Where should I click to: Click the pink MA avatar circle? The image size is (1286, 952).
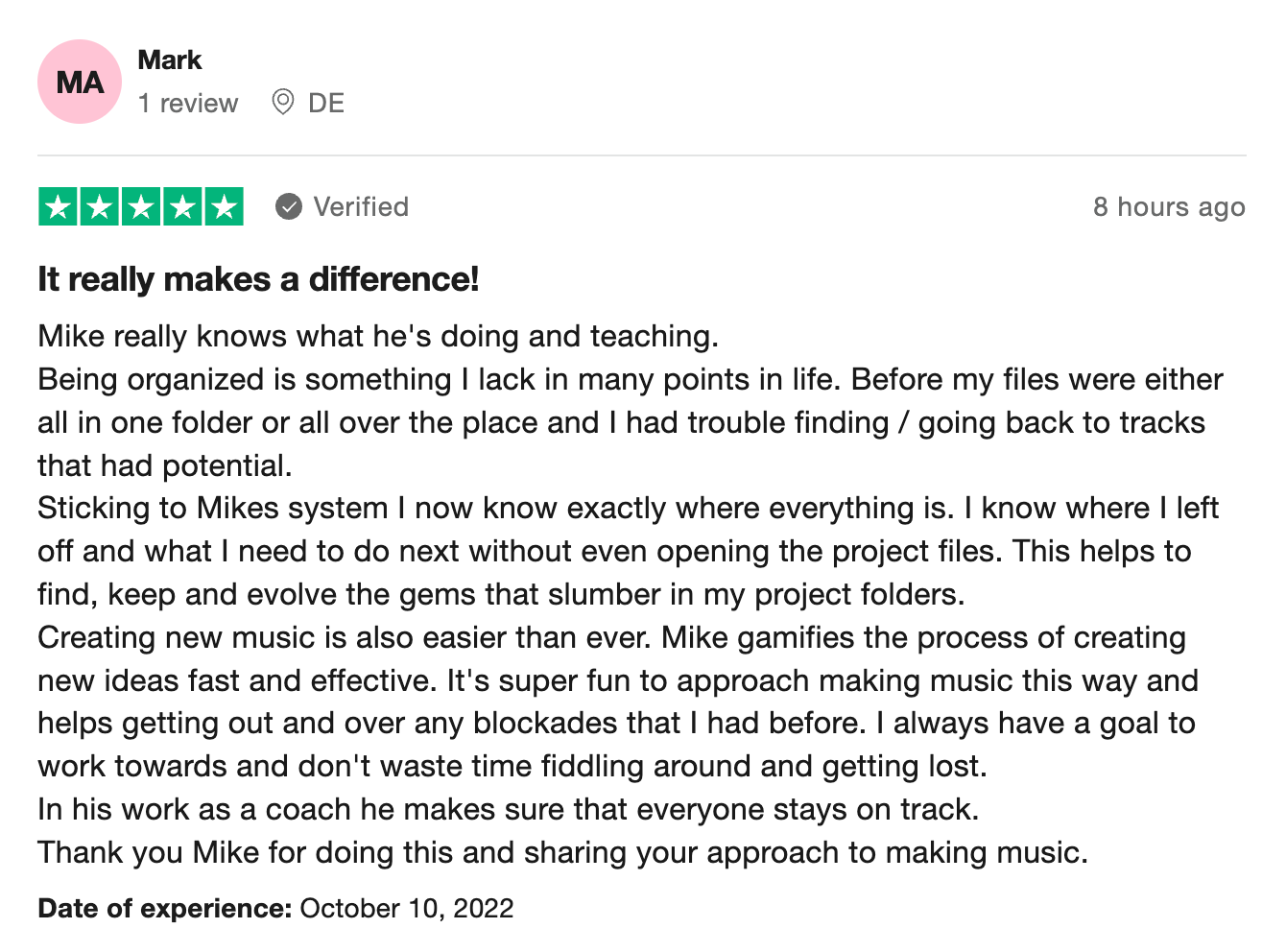point(80,82)
